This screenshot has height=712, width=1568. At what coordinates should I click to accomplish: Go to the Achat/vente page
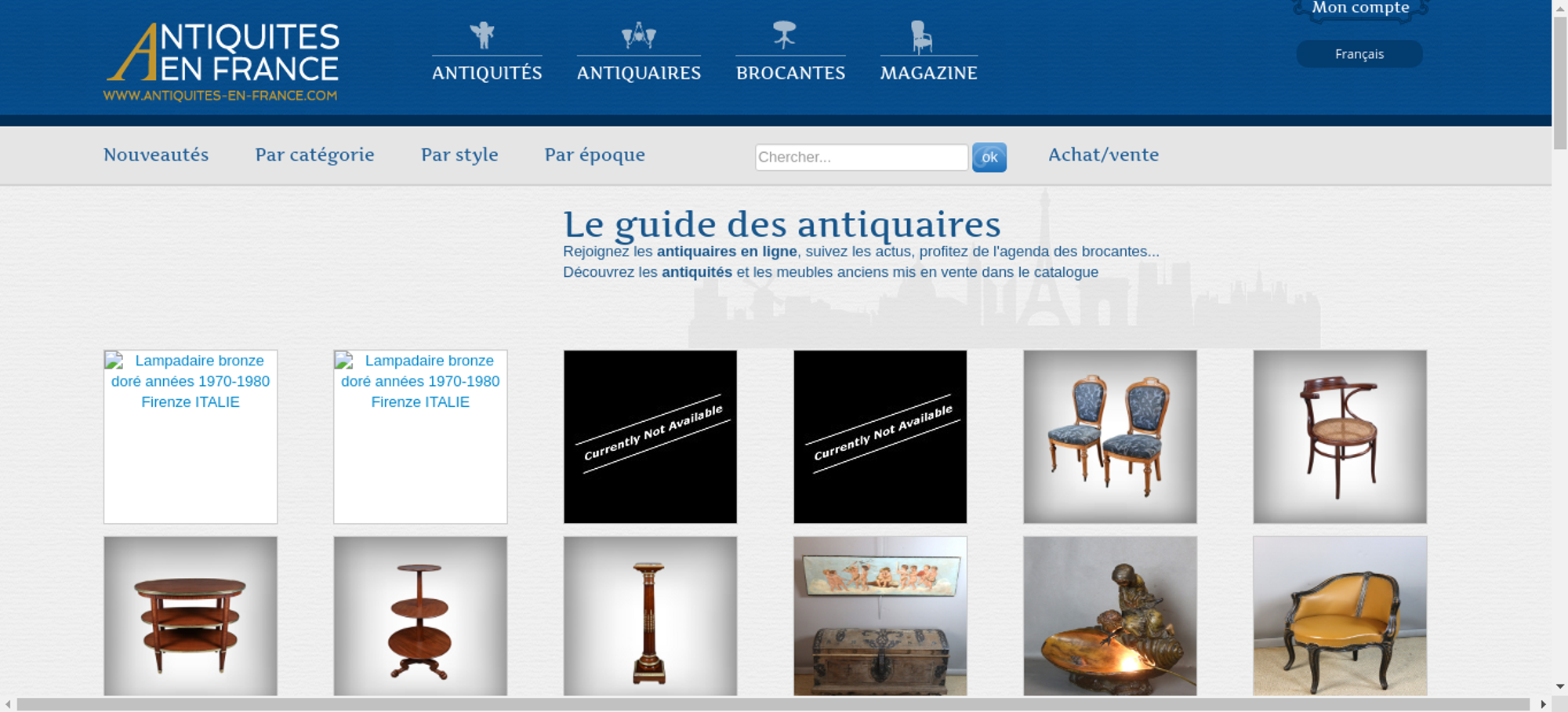[1103, 154]
